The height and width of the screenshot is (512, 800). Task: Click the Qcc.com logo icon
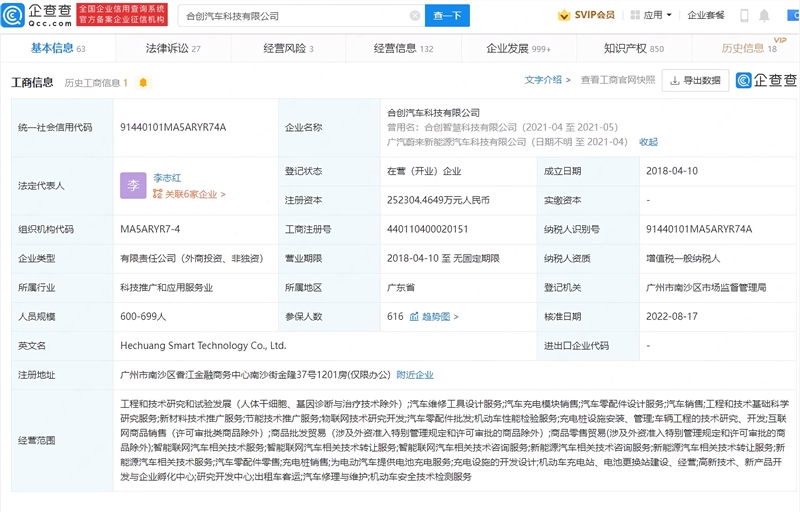(x=13, y=15)
